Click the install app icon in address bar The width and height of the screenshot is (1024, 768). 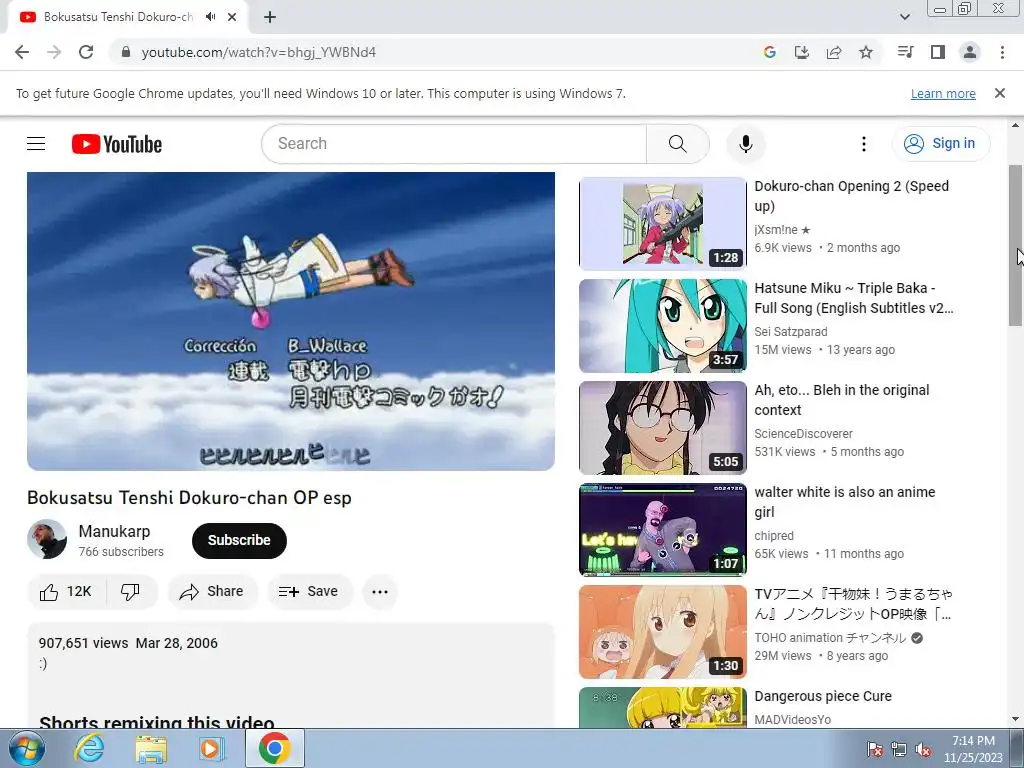pos(801,52)
